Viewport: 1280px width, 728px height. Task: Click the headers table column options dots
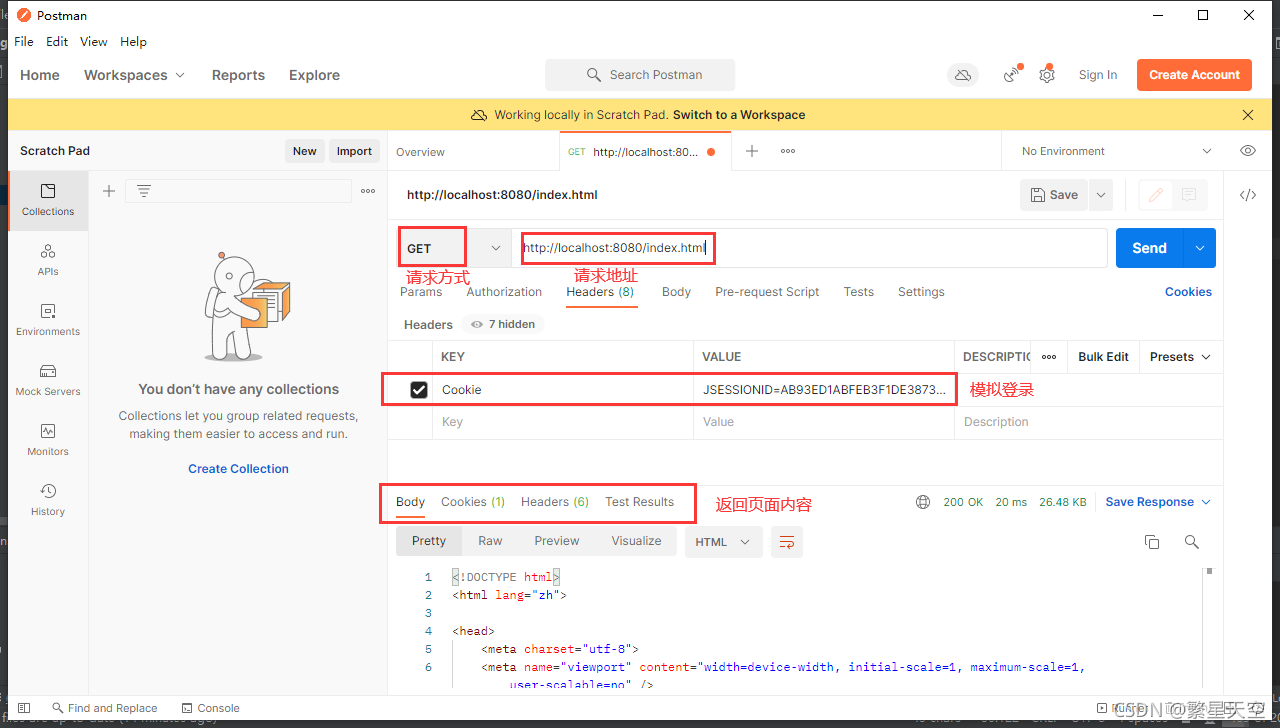click(x=1049, y=357)
